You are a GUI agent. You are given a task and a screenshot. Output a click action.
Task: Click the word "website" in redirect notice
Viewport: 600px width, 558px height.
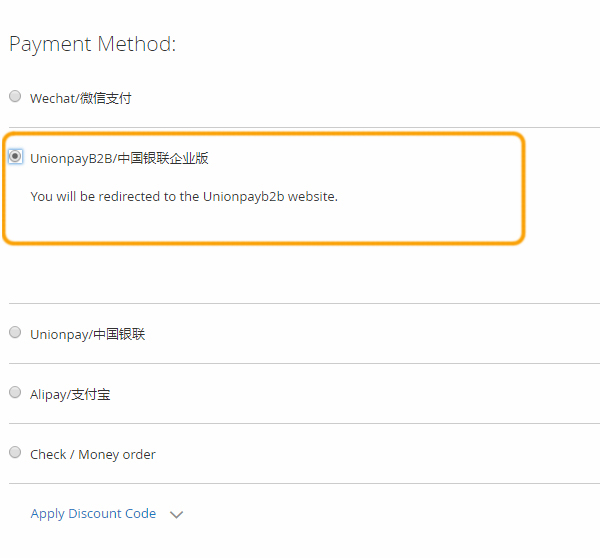[312, 196]
